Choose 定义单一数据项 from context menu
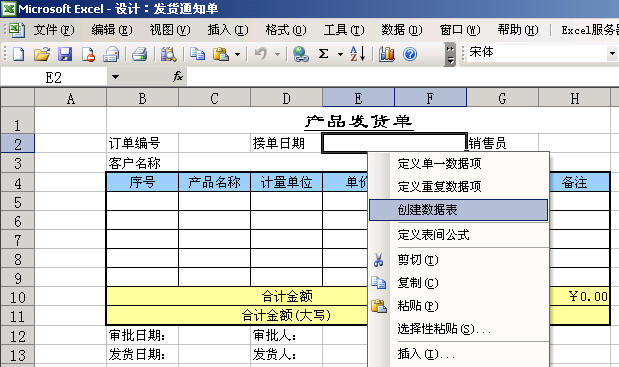This screenshot has height=367, width=619. coord(458,163)
